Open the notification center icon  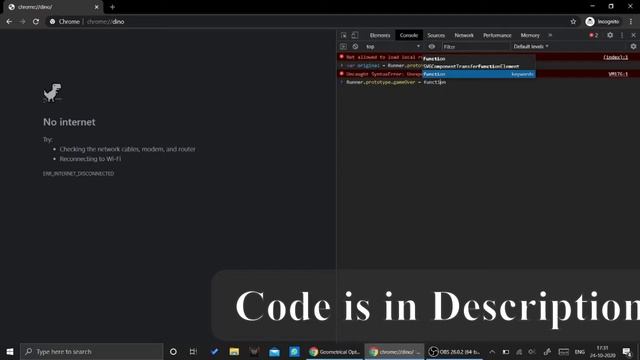pyautogui.click(x=627, y=351)
